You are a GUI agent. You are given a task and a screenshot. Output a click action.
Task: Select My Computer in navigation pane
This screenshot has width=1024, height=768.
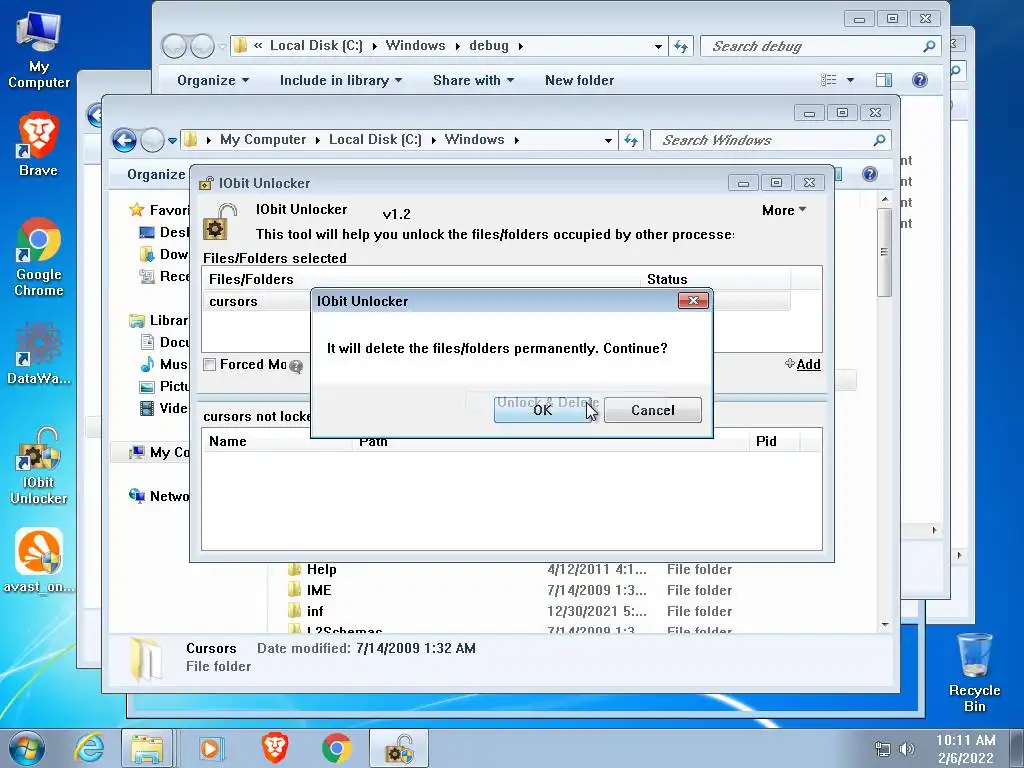[x=159, y=452]
